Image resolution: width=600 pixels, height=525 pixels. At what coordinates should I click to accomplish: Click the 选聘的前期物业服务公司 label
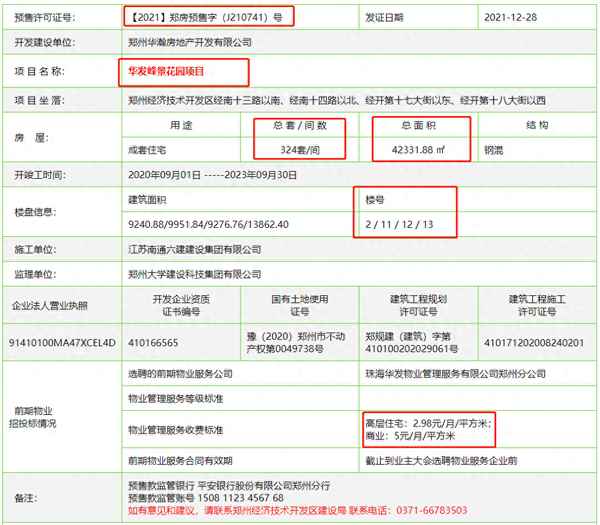(180, 374)
